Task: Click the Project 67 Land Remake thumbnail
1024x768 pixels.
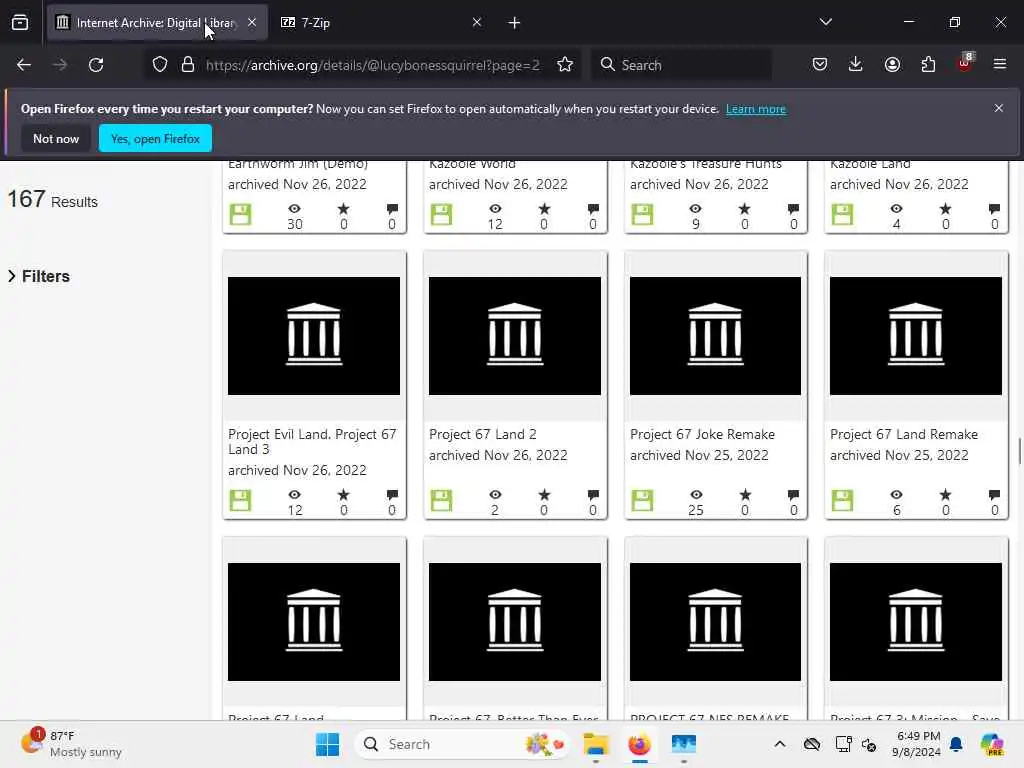Action: click(916, 336)
